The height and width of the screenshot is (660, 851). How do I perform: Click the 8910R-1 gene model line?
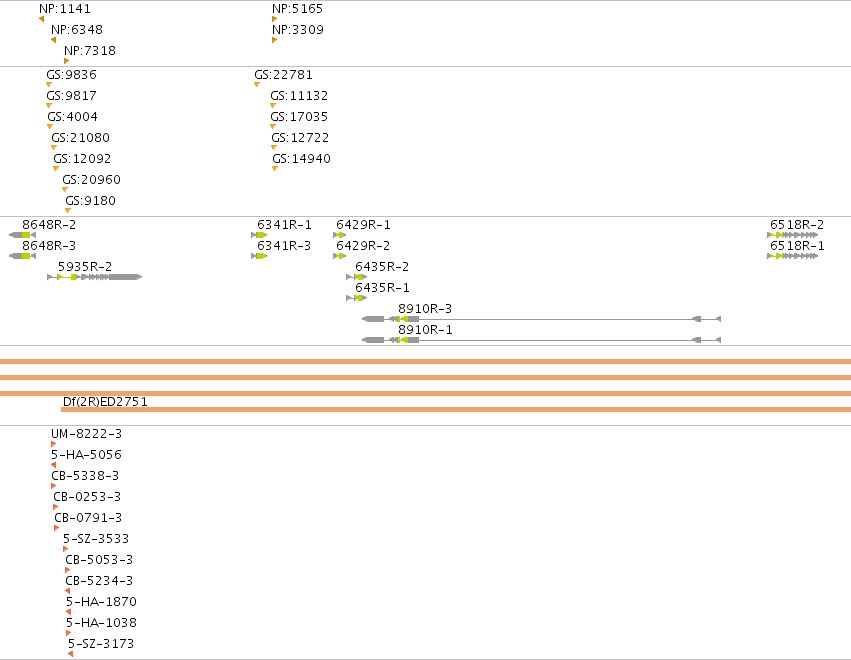point(542,340)
